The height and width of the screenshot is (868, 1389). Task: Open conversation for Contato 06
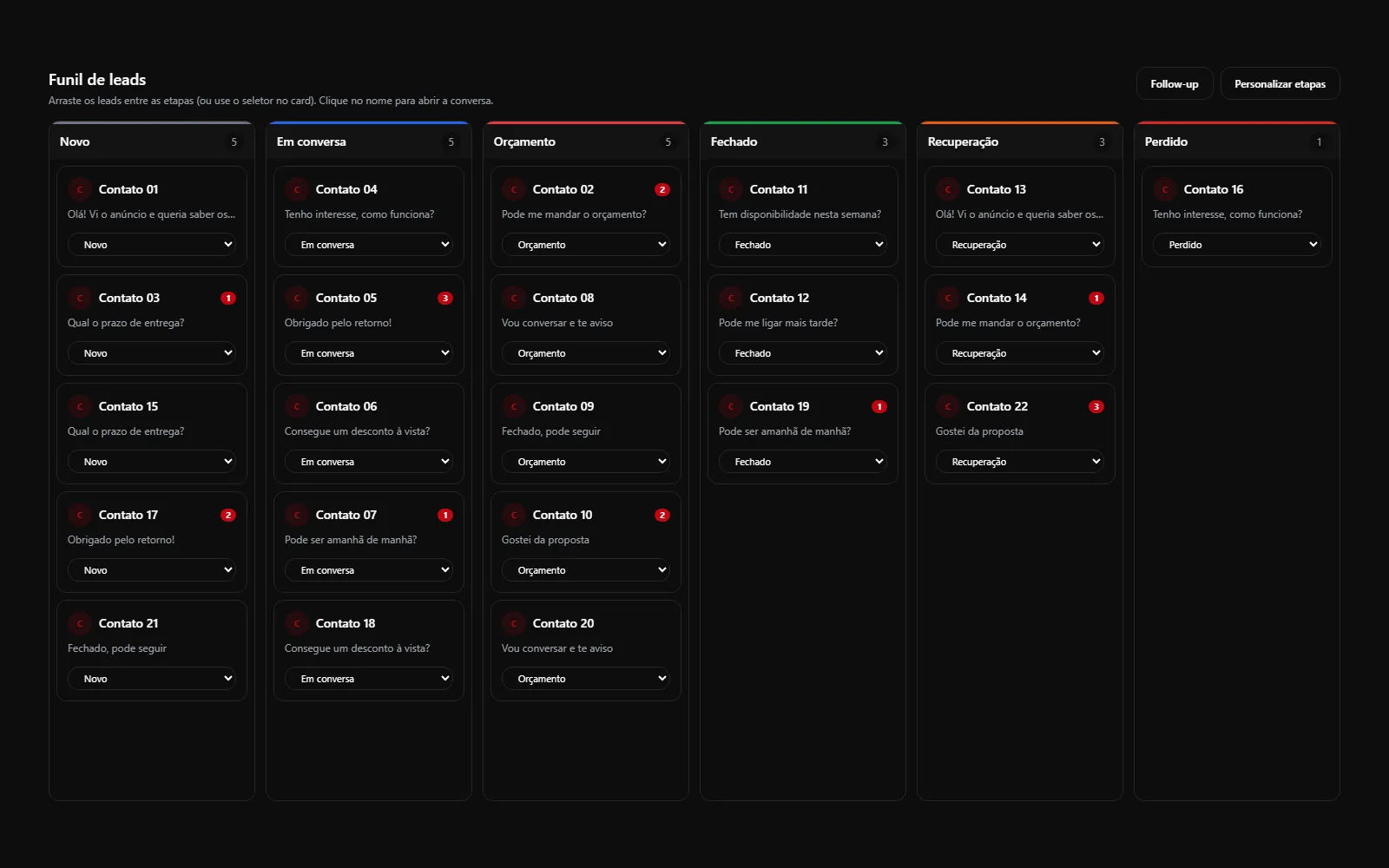[346, 406]
